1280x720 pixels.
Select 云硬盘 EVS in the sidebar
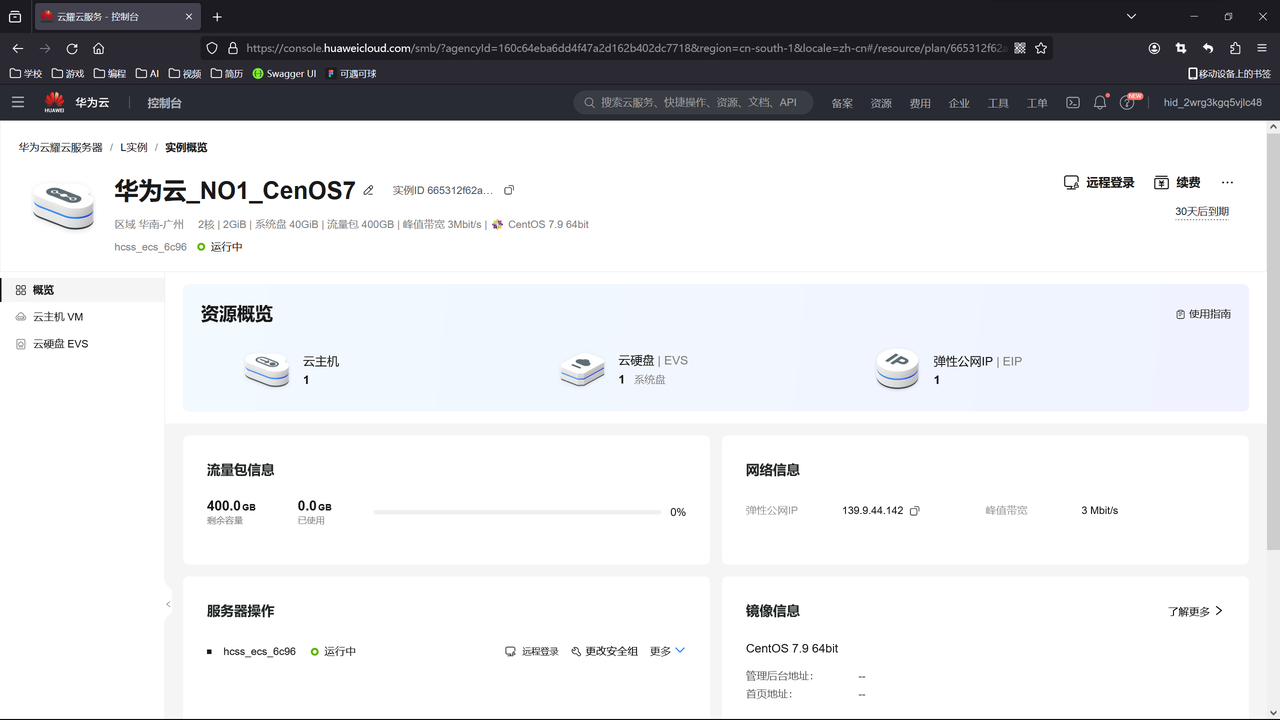(x=82, y=344)
